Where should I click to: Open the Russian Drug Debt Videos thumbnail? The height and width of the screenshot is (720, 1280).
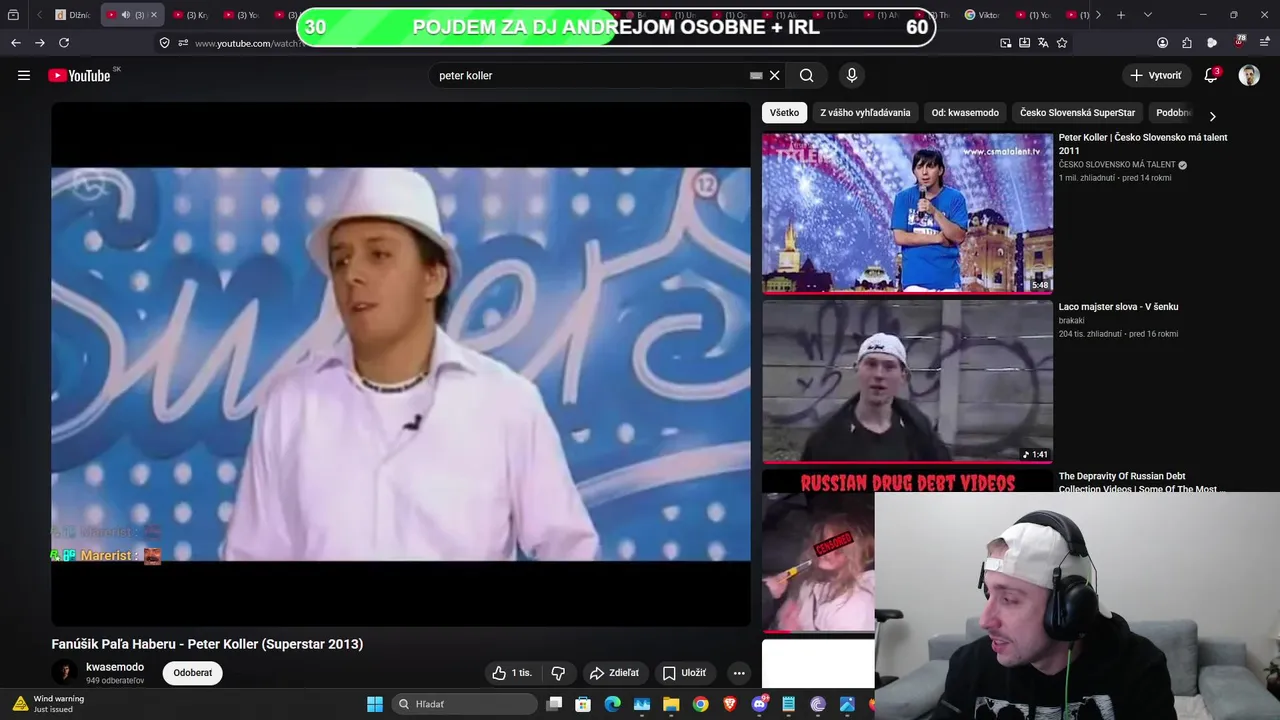(818, 551)
